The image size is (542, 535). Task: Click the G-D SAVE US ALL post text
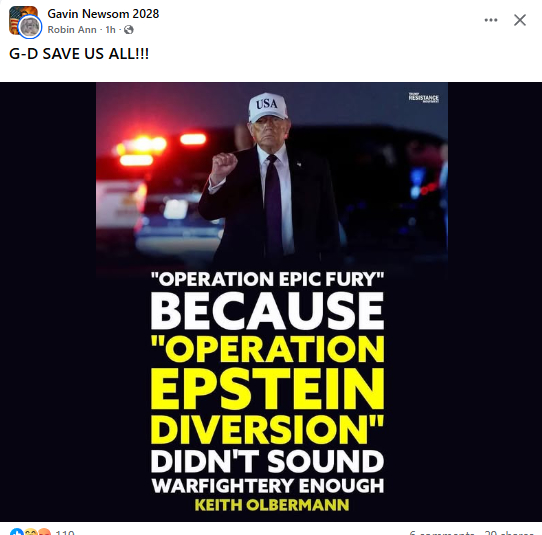tap(79, 54)
